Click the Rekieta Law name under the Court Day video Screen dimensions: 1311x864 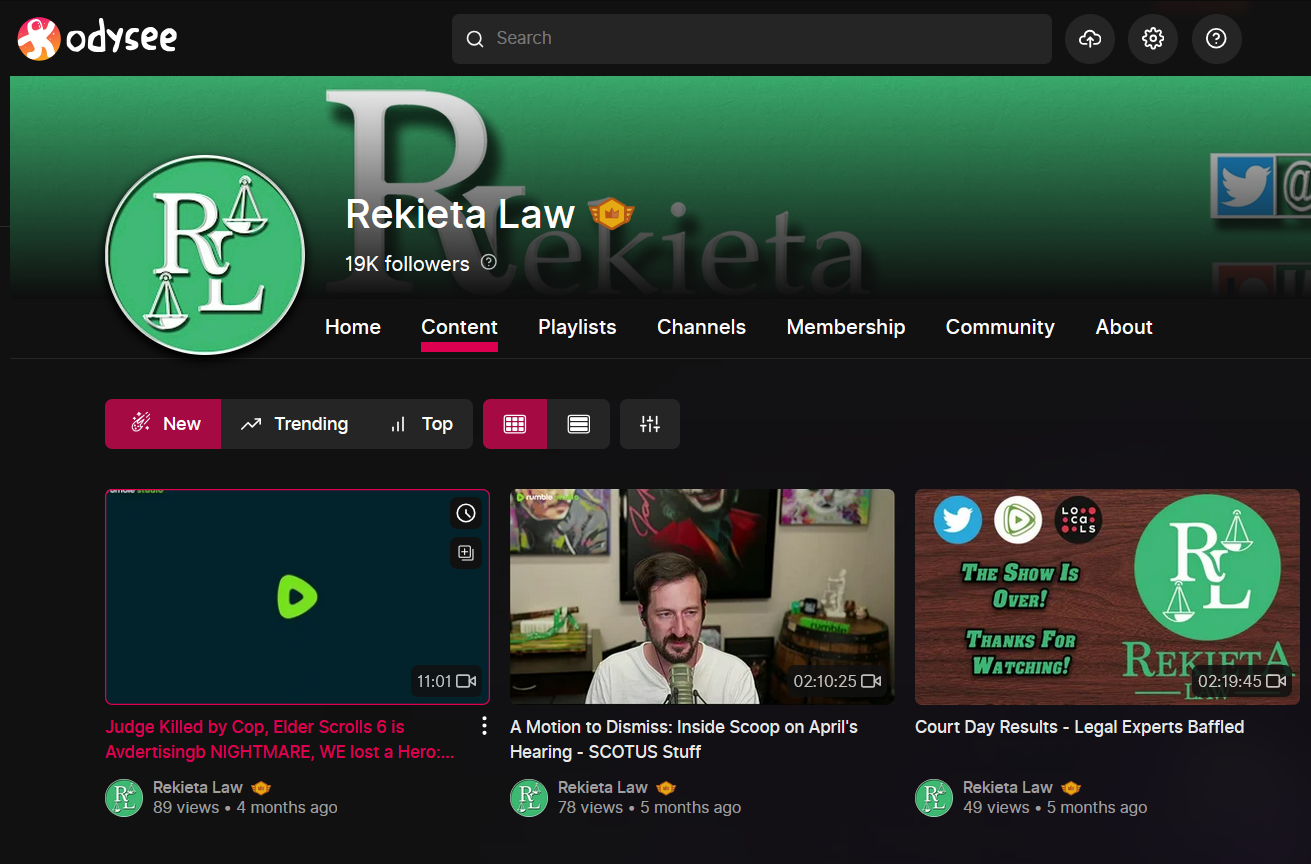point(1008,787)
